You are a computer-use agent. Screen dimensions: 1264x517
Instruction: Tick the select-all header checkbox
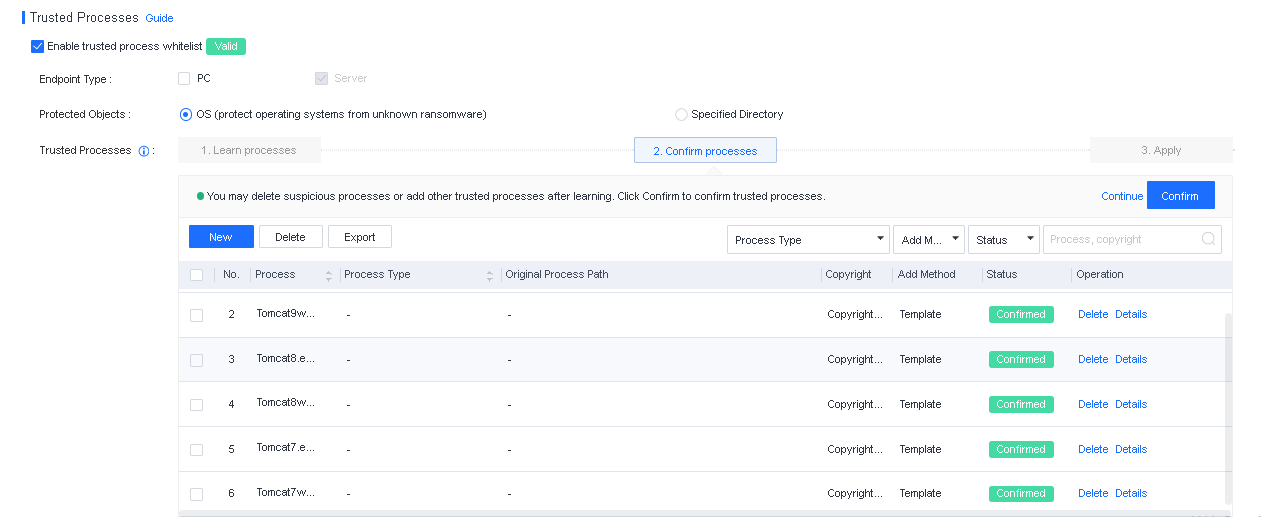point(196,275)
